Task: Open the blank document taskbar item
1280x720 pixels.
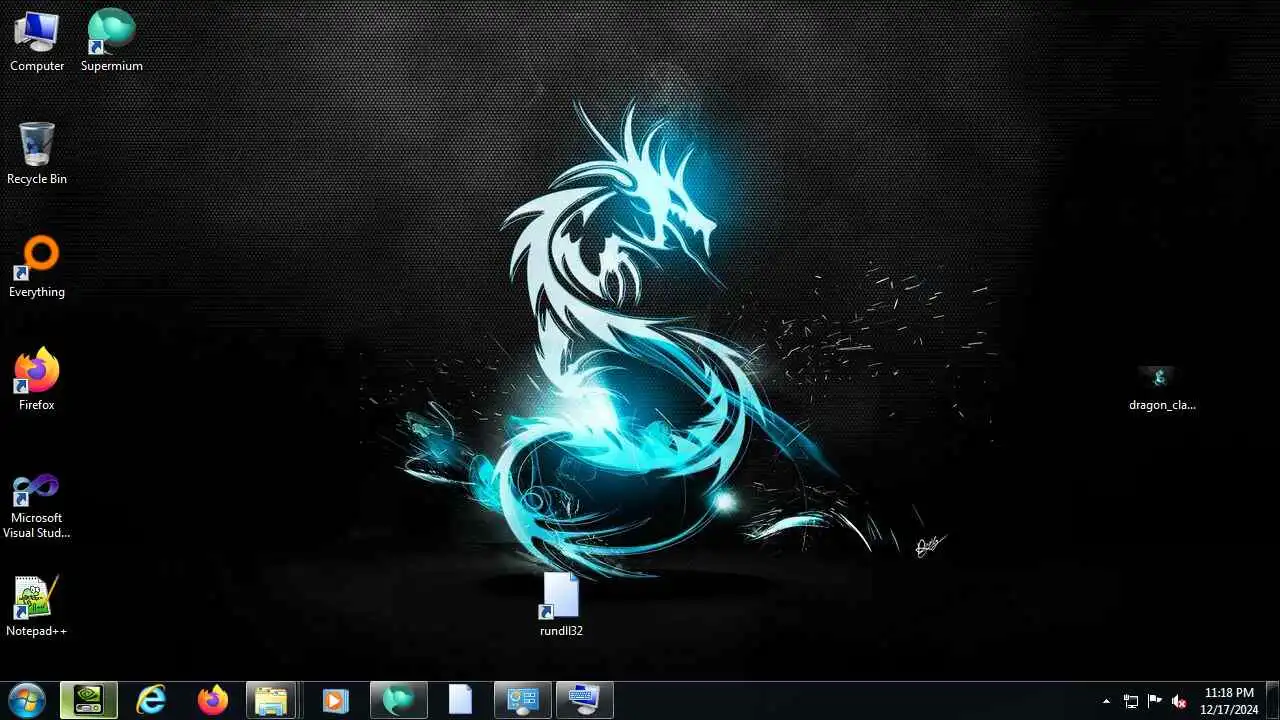Action: [460, 700]
